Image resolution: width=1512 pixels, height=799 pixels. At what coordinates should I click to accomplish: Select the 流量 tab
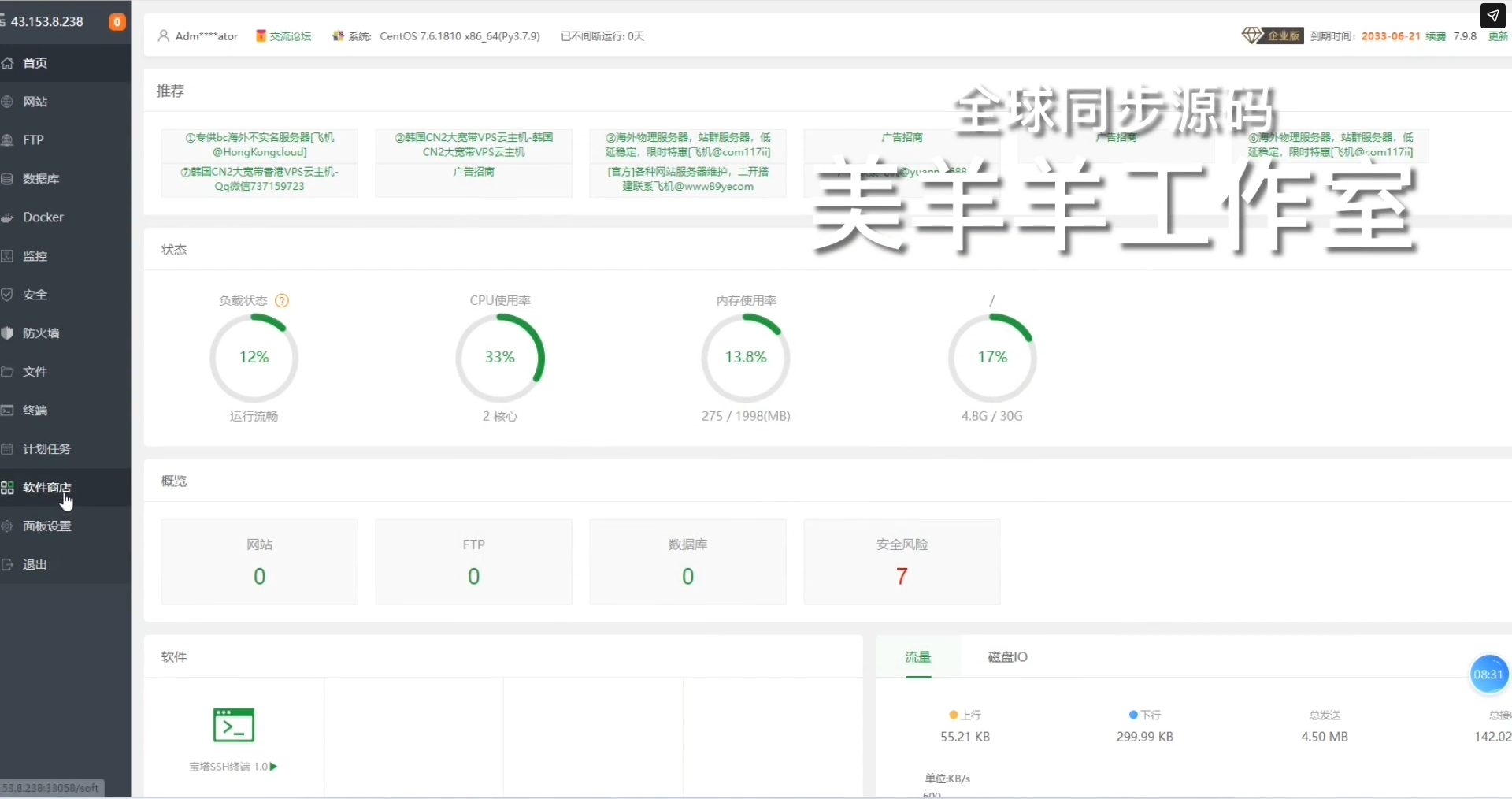point(917,657)
